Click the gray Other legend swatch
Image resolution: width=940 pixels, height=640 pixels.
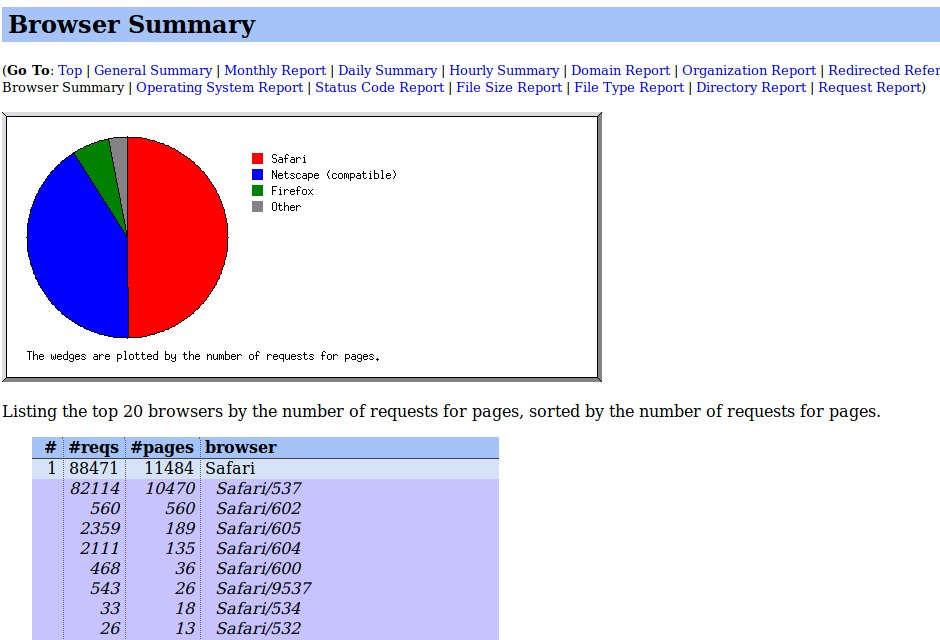tap(258, 207)
